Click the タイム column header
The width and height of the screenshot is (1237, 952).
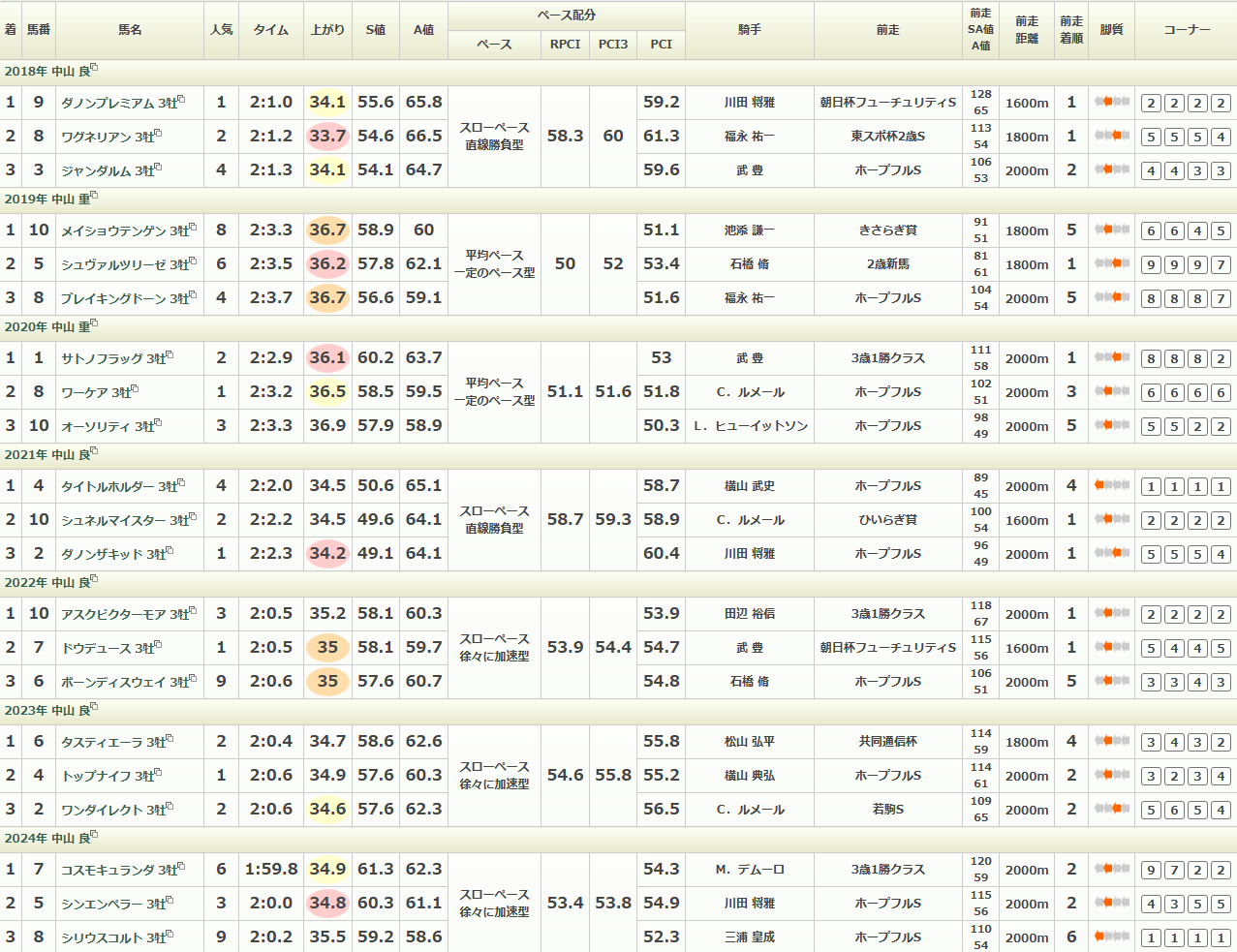[271, 30]
